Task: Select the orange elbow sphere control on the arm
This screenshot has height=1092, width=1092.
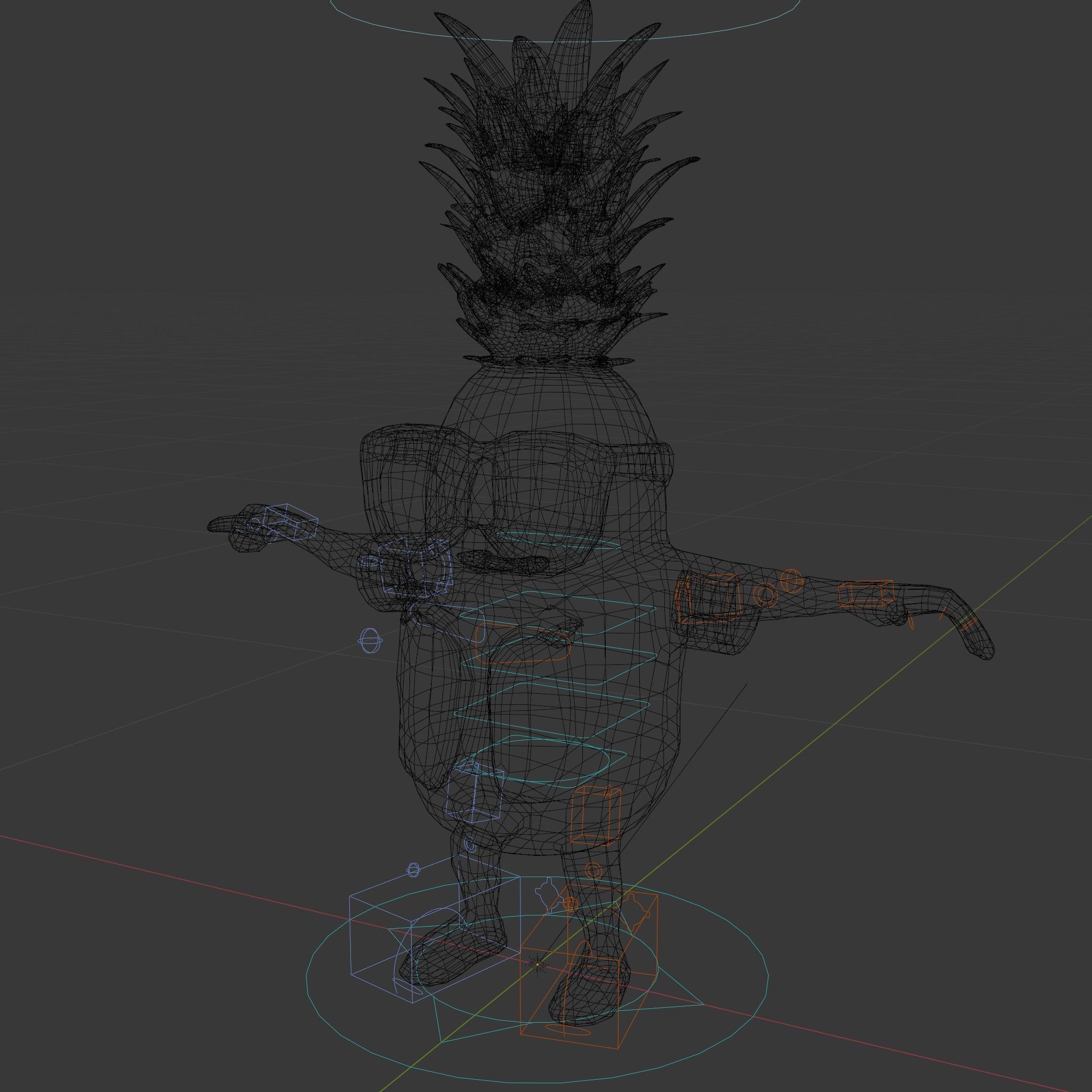Action: 791,580
